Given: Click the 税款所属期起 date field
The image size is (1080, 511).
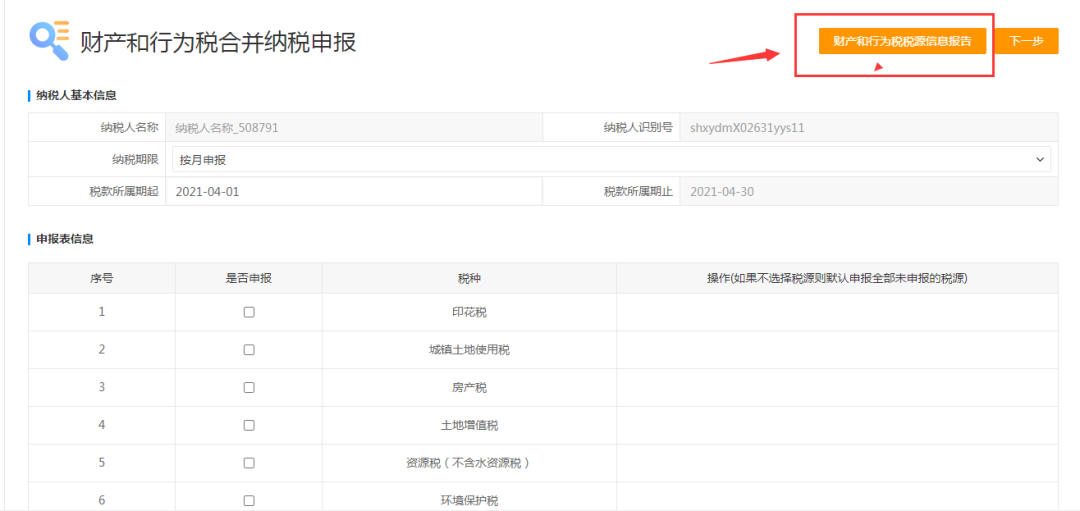Looking at the screenshot, I should pos(353,191).
